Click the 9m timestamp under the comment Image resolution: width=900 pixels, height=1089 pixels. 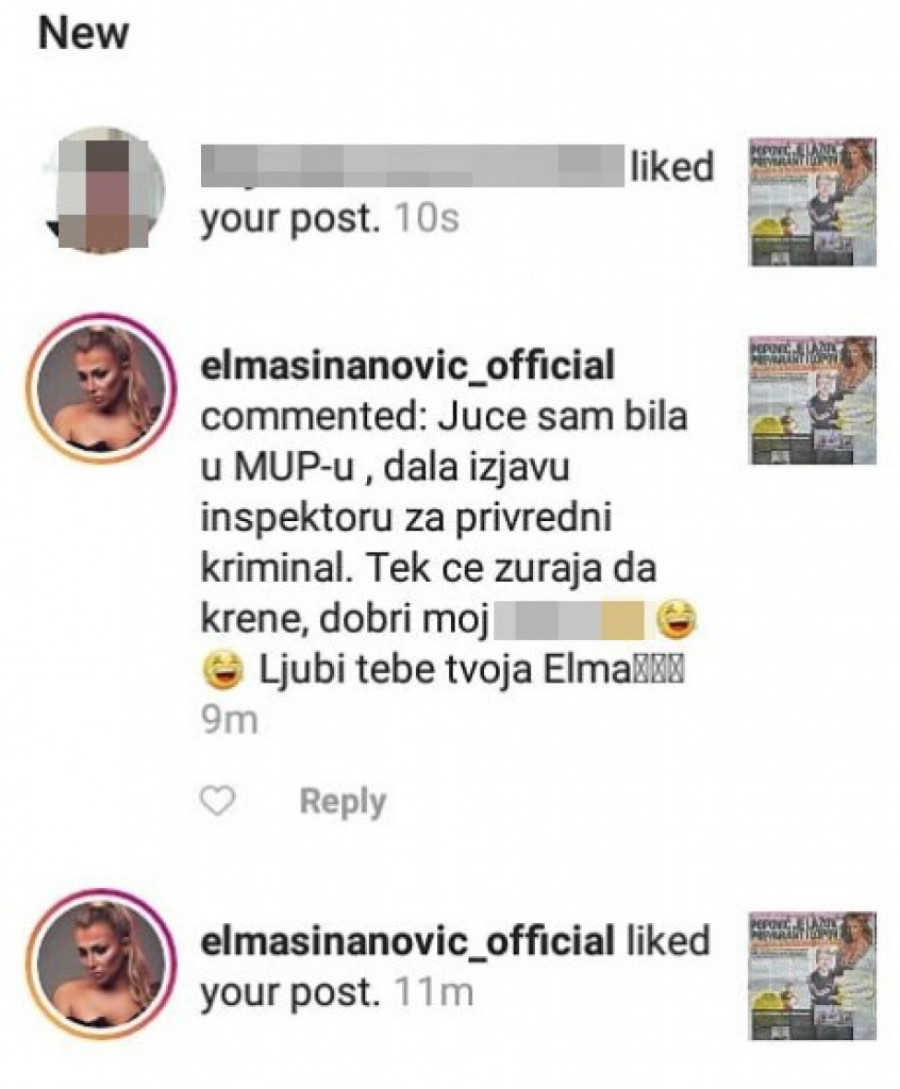click(229, 721)
